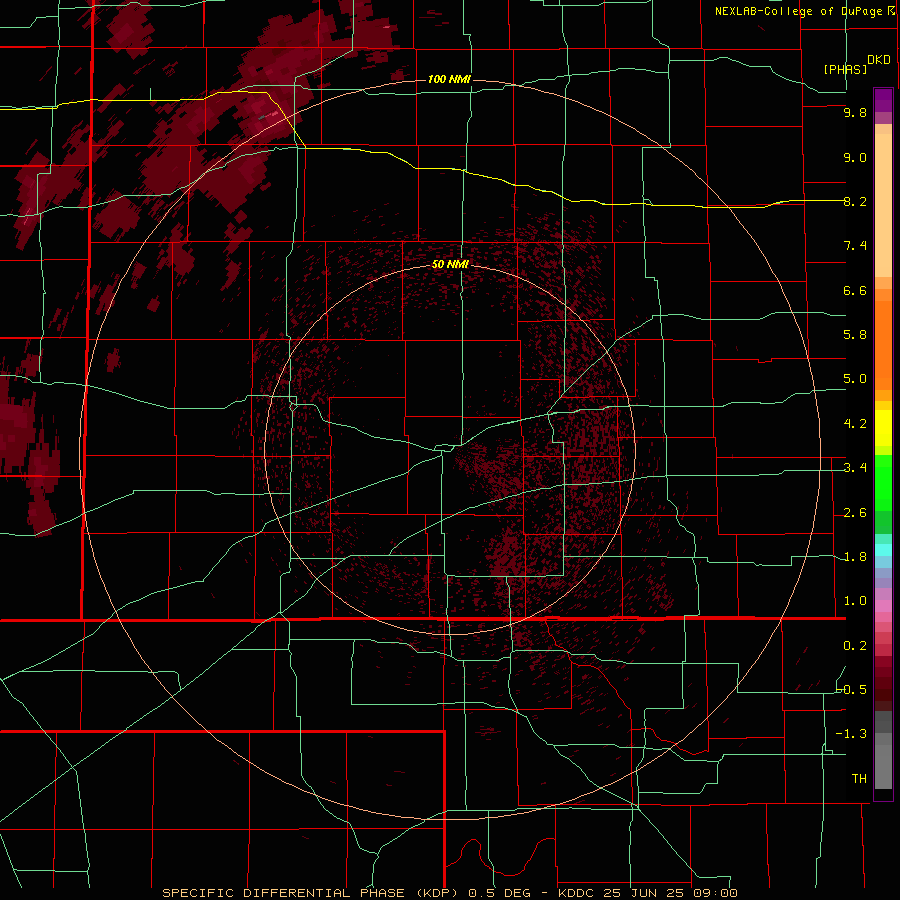Pick the yellow segment of the color bar
Viewport: 900px width, 900px height.
point(883,428)
